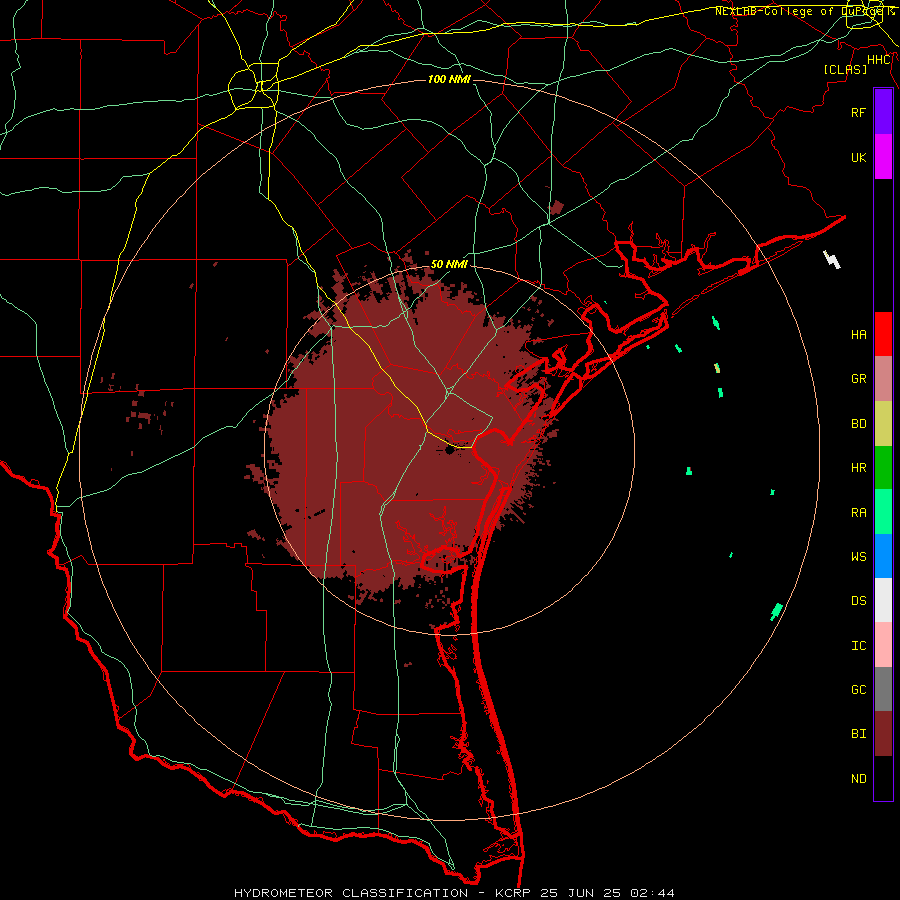Select the WS legend label
The height and width of the screenshot is (900, 900).
[858, 557]
